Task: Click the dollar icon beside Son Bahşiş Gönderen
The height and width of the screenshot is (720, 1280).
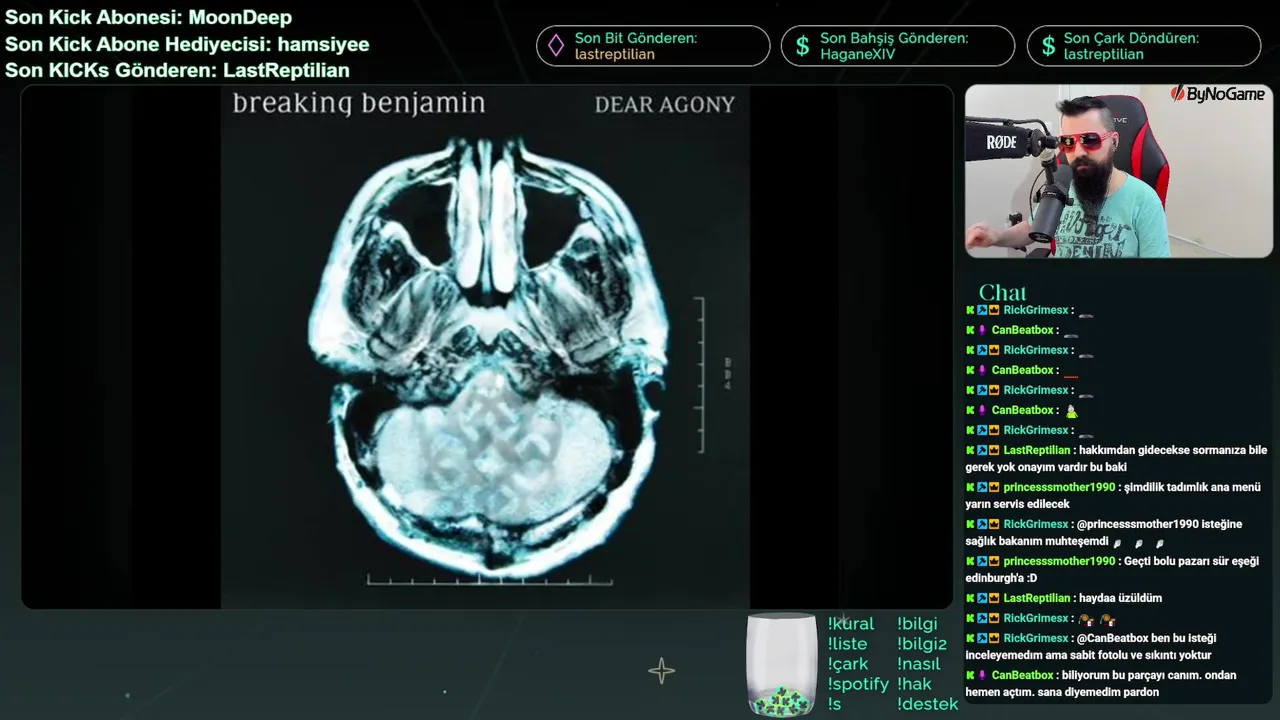Action: pos(802,46)
